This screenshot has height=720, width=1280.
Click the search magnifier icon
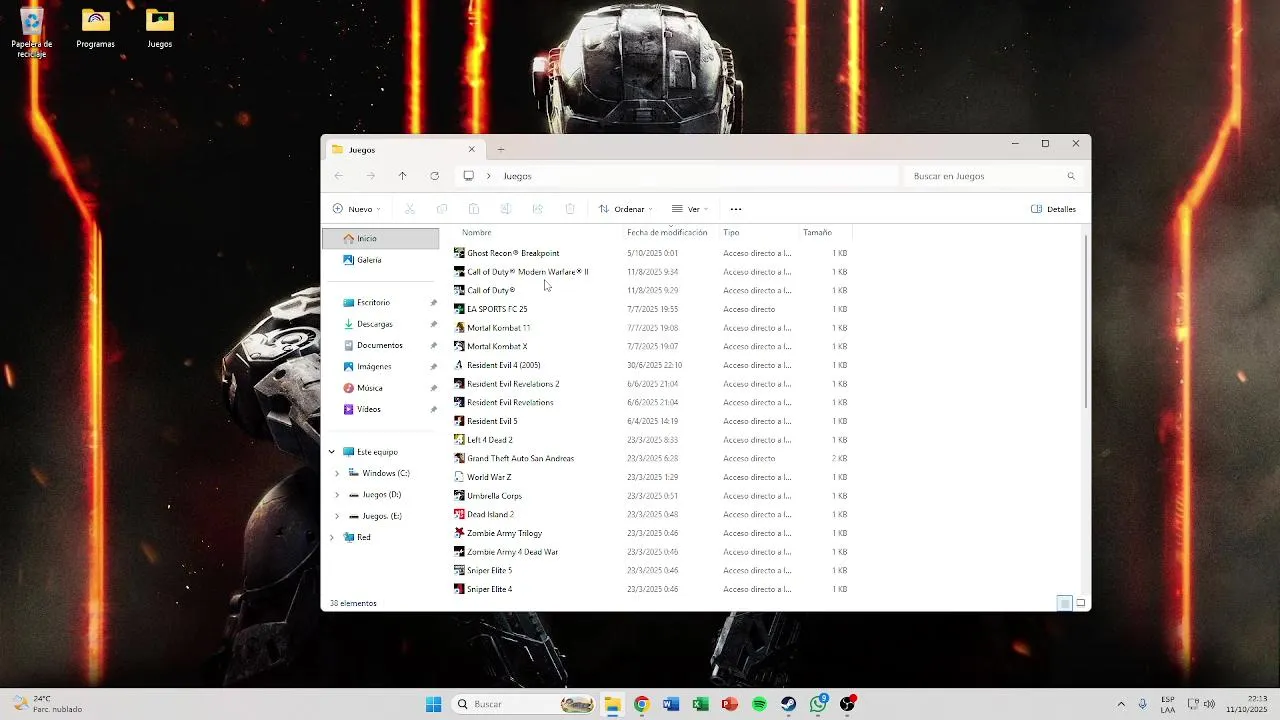pyautogui.click(x=1071, y=176)
